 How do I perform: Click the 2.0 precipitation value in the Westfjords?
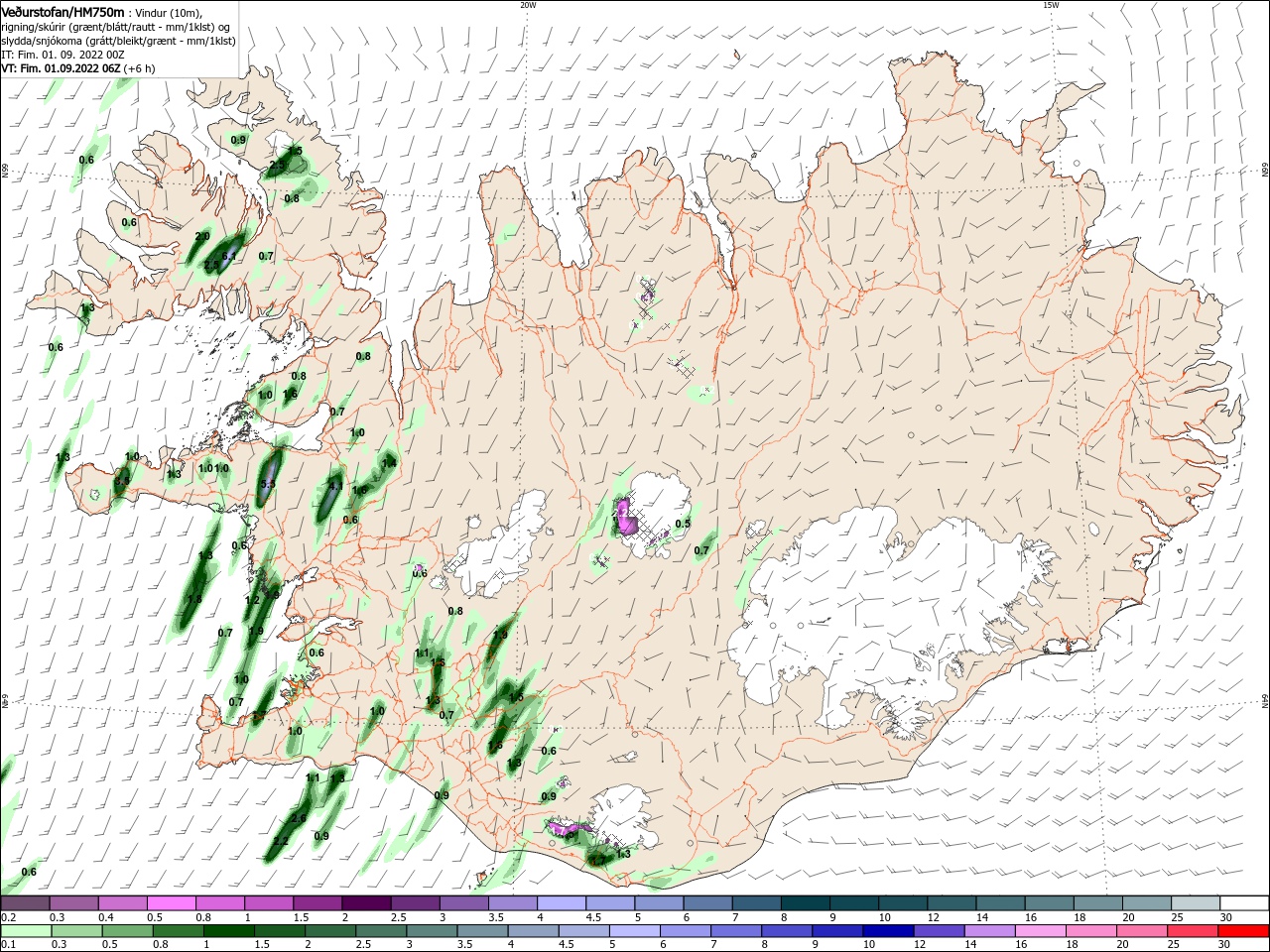pyautogui.click(x=202, y=236)
